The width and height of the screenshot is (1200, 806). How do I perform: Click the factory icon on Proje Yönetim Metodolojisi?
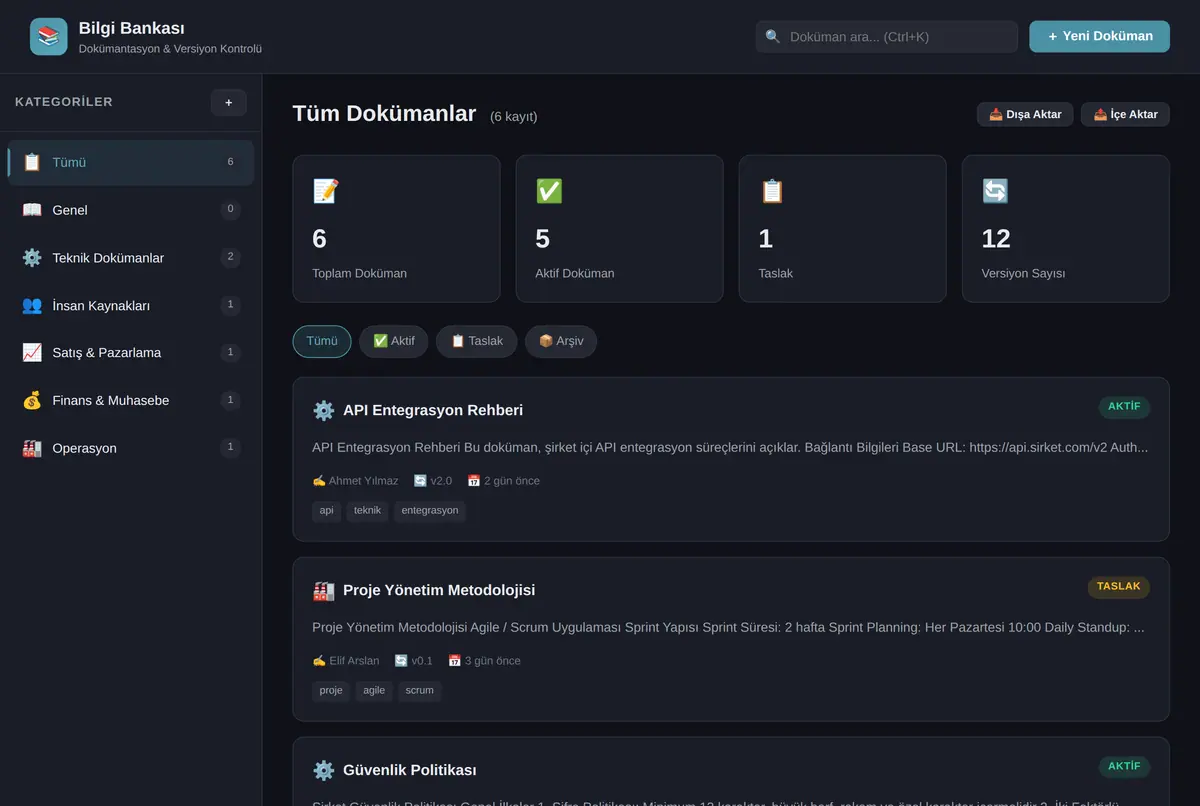[x=323, y=590]
